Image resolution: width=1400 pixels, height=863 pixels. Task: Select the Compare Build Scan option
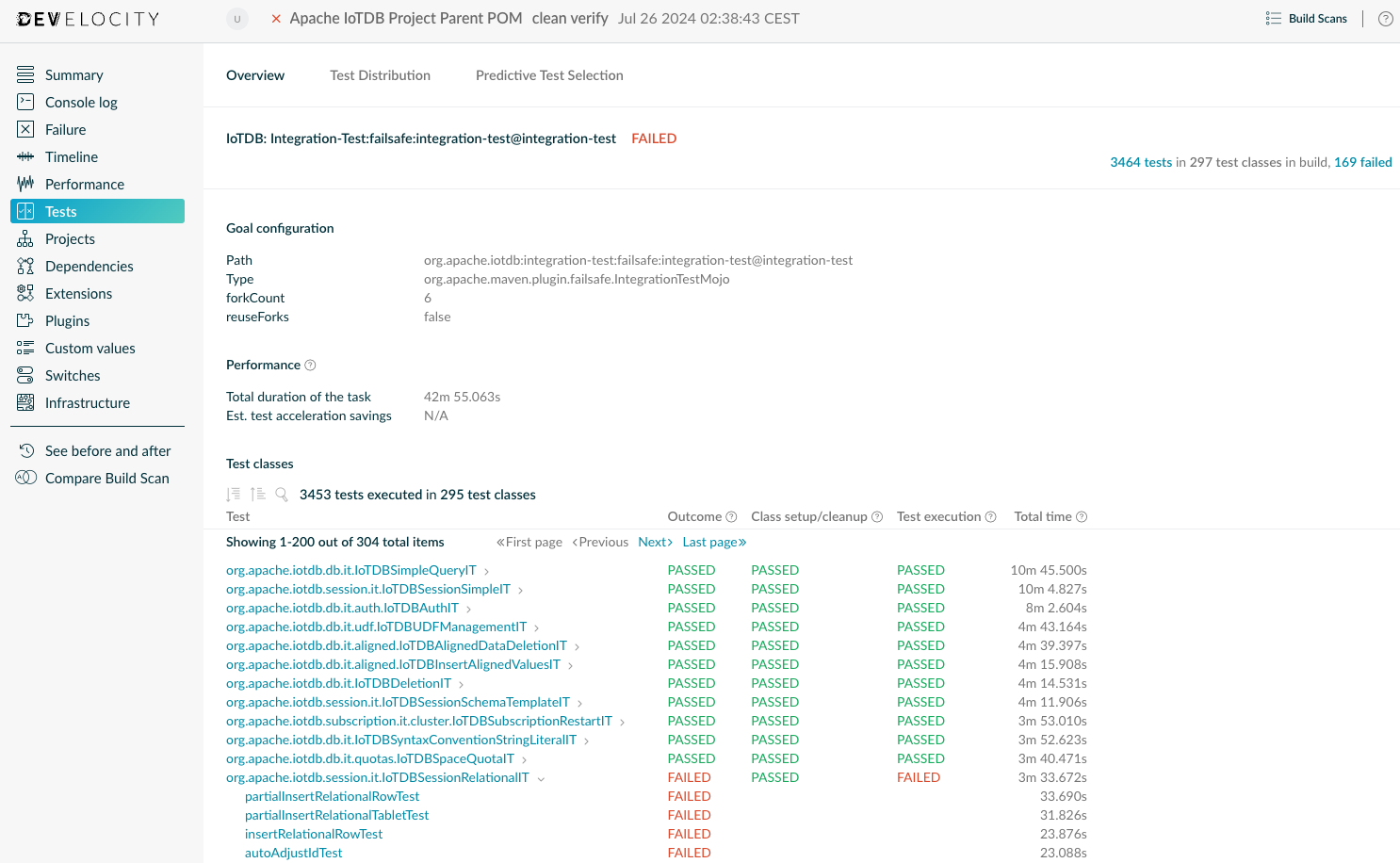pyautogui.click(x=106, y=478)
